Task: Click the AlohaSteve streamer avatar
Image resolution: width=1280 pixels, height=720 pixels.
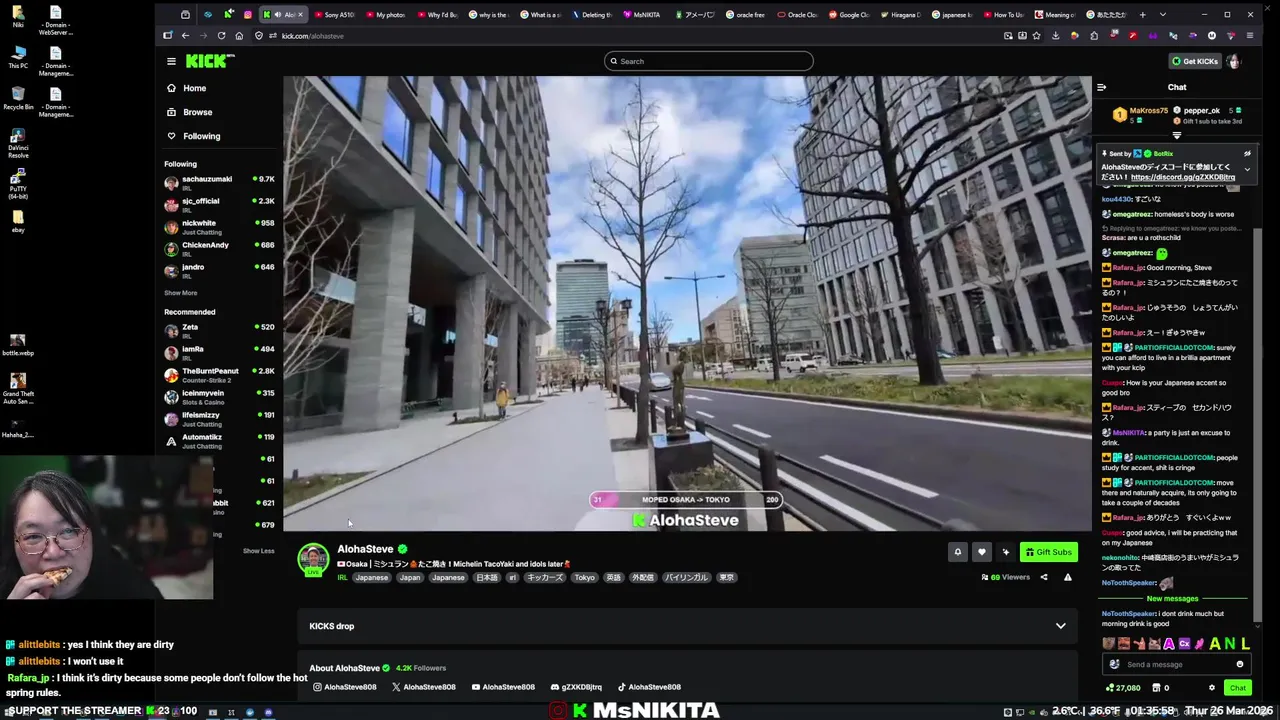Action: pos(313,559)
